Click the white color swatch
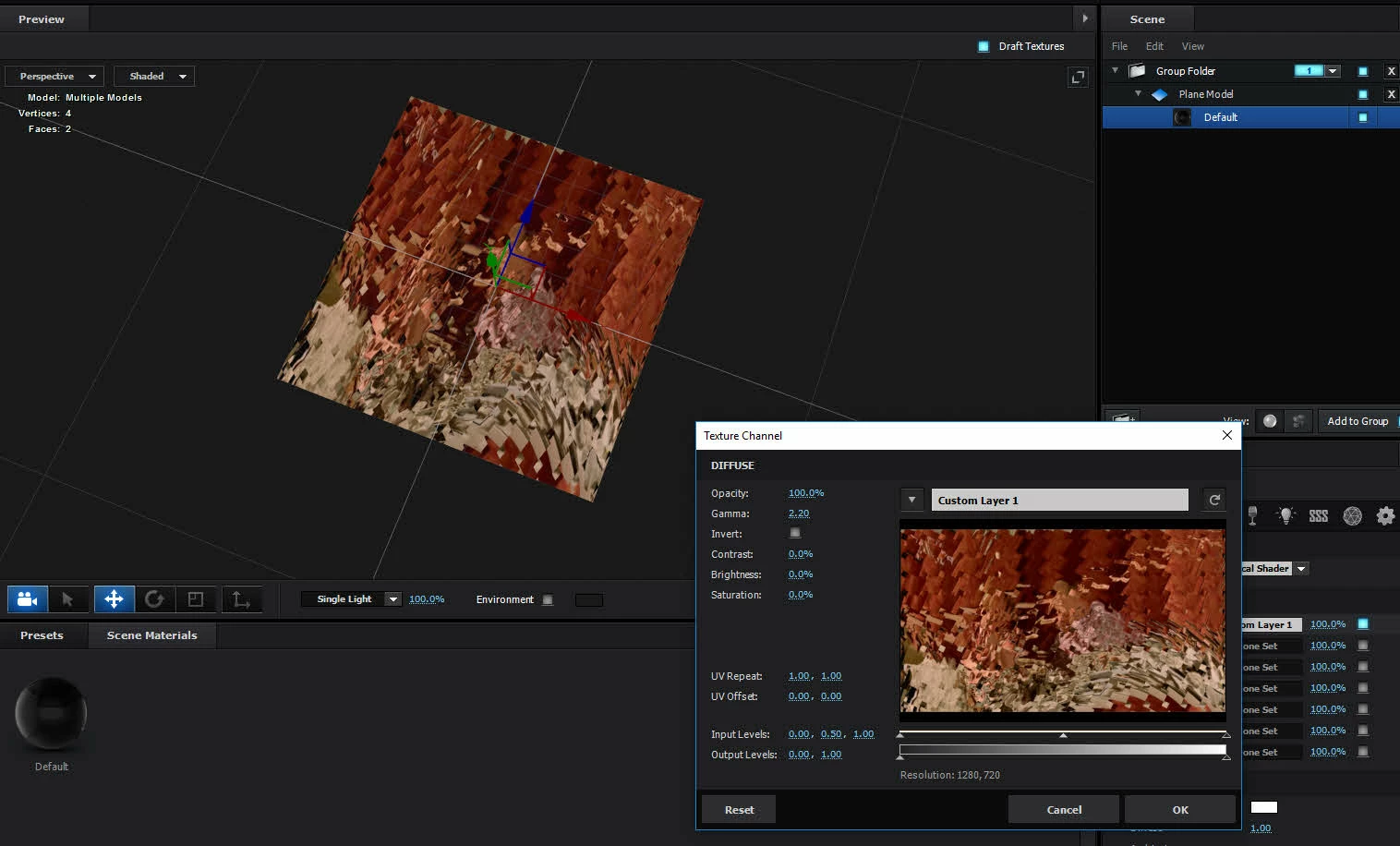 [1264, 807]
